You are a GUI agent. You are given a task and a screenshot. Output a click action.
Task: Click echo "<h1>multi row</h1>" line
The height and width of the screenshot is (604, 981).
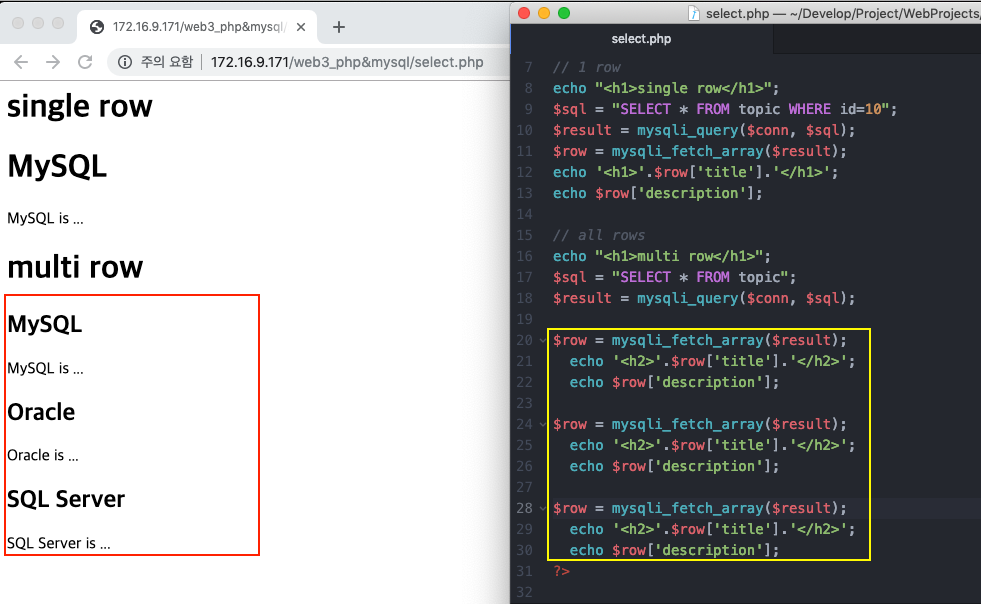tap(662, 256)
